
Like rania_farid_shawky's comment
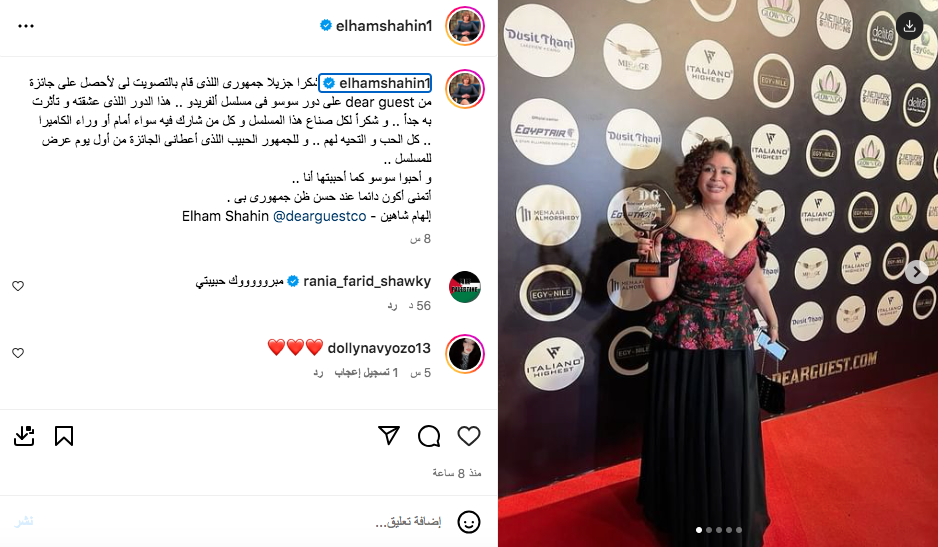click(18, 286)
